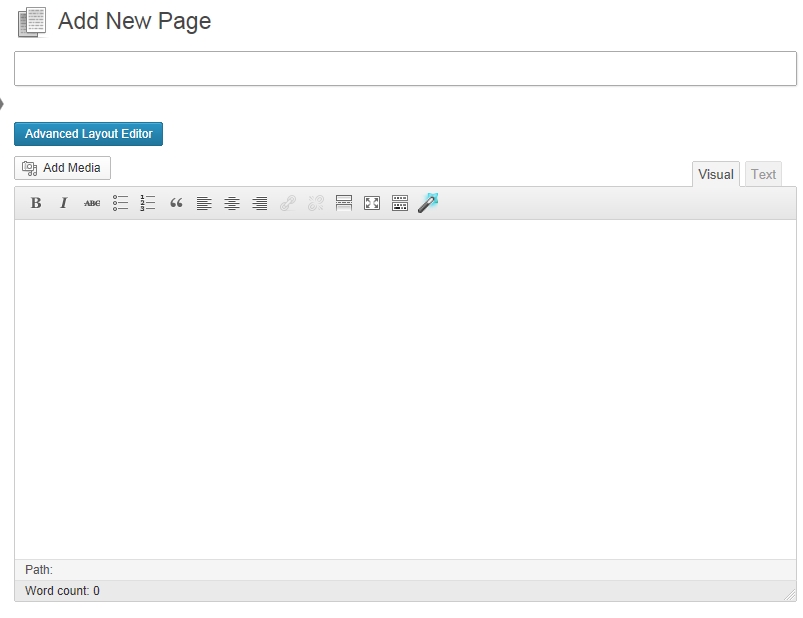Create an ordered numbered list
Image resolution: width=803 pixels, height=618 pixels.
[x=146, y=202]
